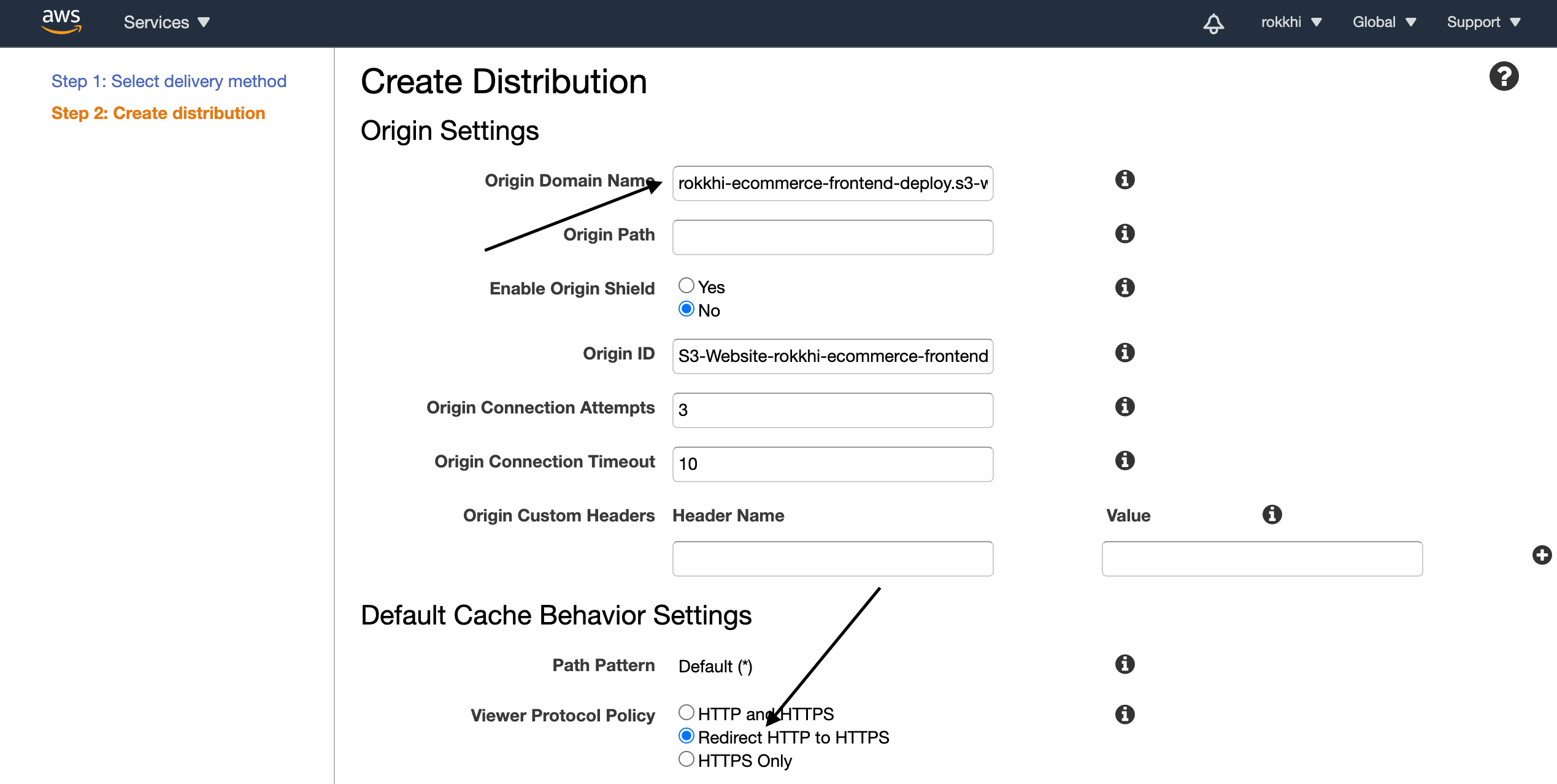Click the AWS logo icon
1557x784 pixels.
[x=61, y=21]
